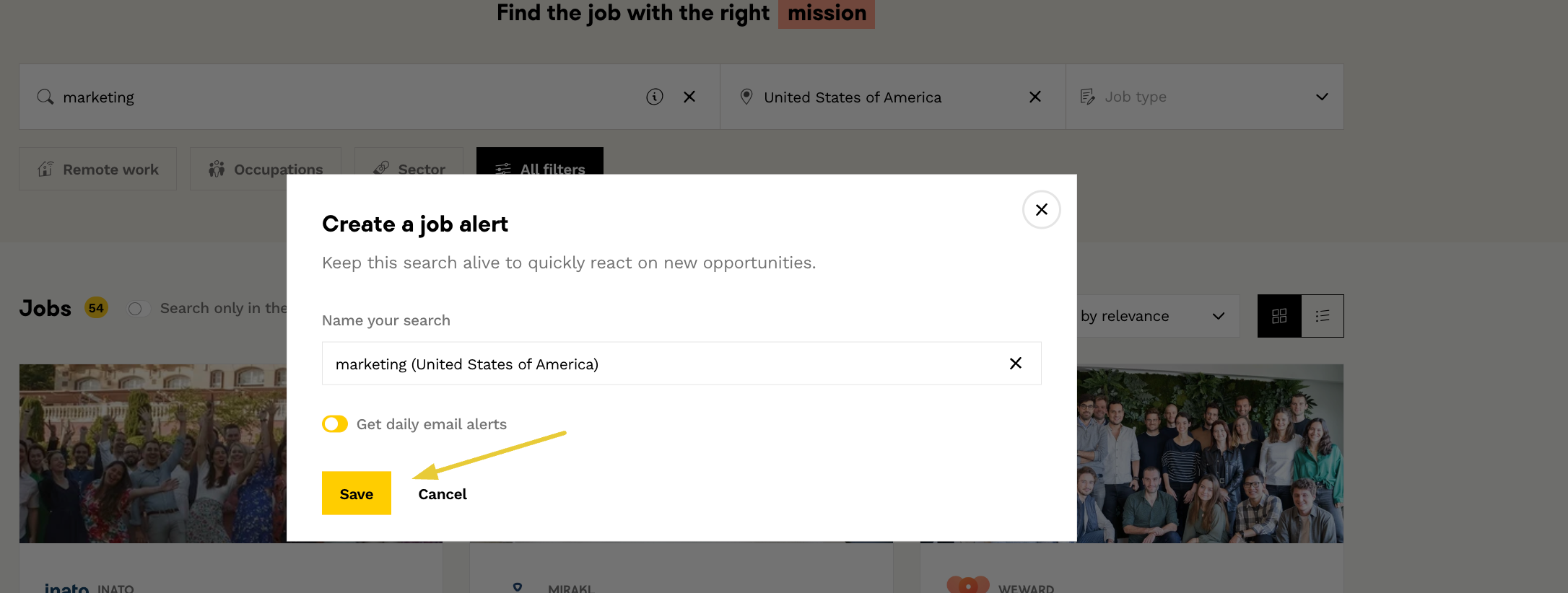Click the location pin icon
1568x593 pixels.
[746, 97]
